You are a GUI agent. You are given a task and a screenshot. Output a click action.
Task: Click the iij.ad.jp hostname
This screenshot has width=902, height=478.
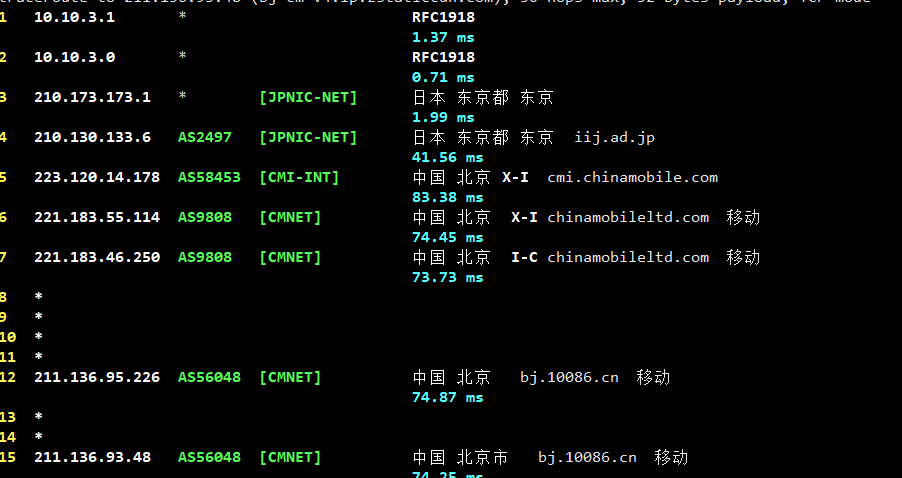click(x=615, y=137)
